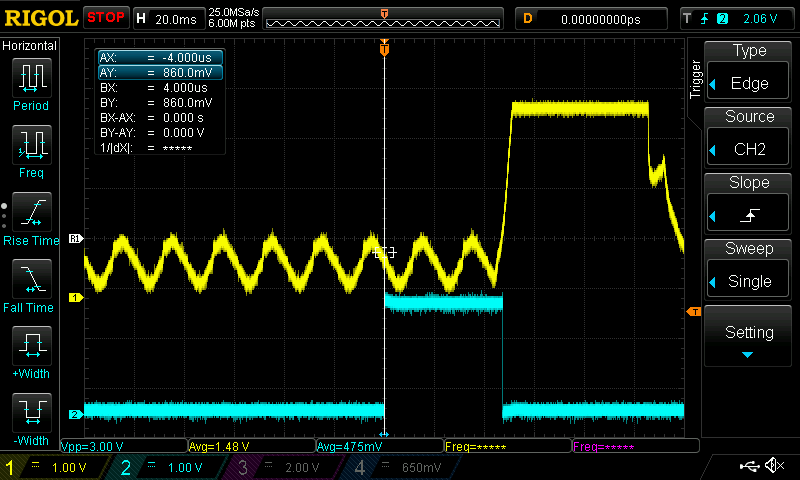Click the USB connection status icon
This screenshot has height=480, width=800.
click(x=749, y=465)
